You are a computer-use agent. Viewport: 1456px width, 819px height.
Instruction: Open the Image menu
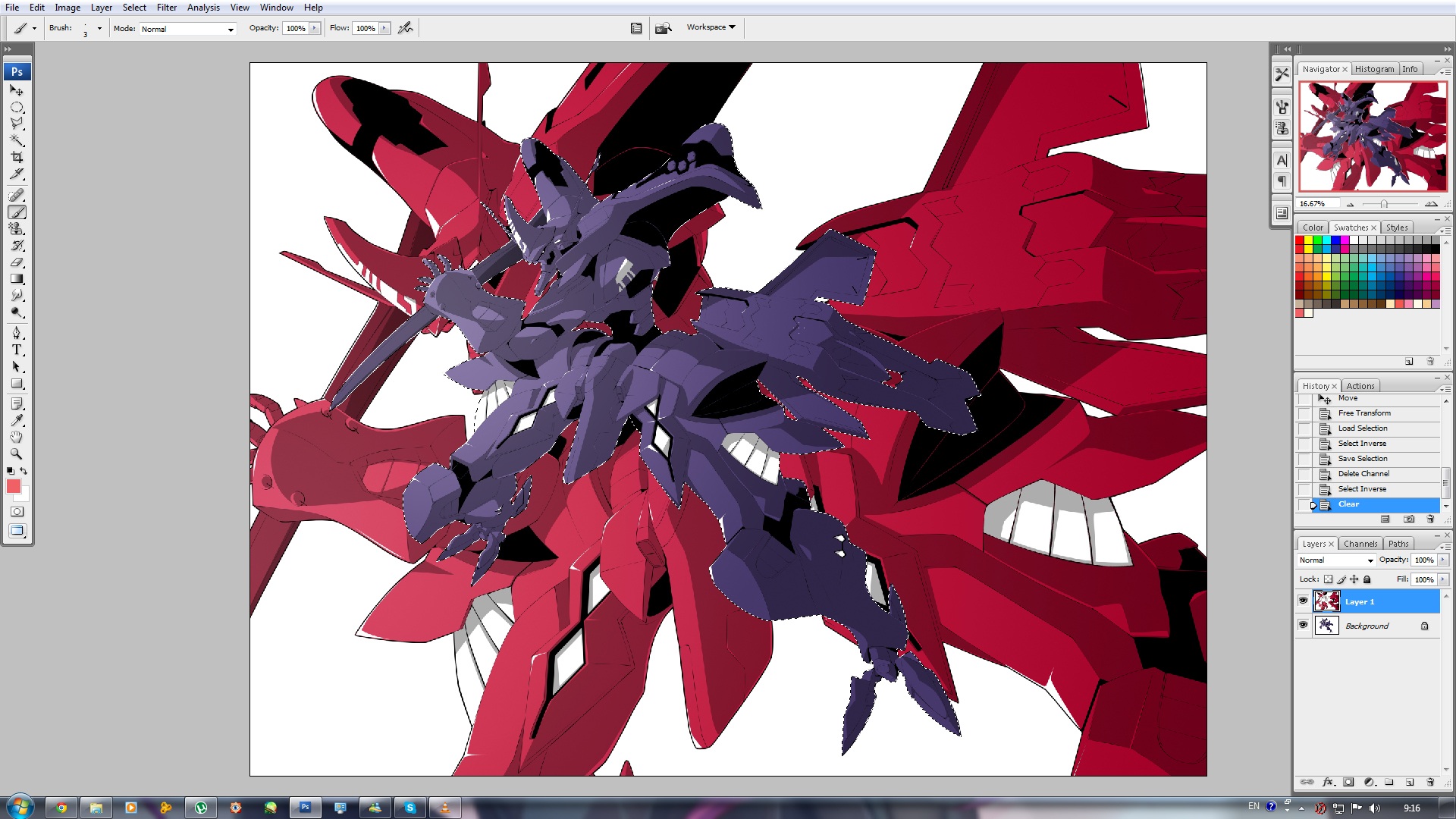pos(67,8)
